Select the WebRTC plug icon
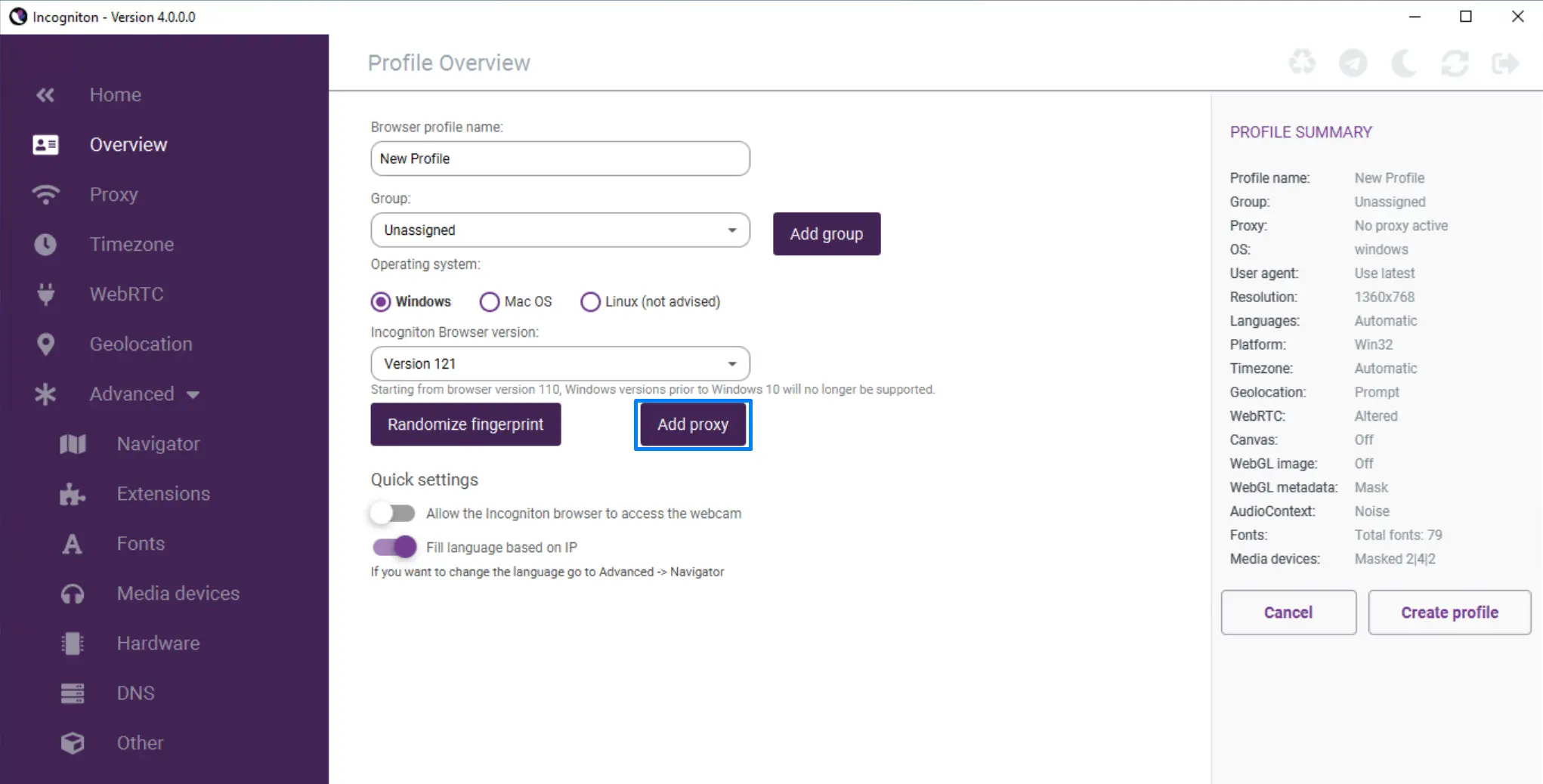1543x784 pixels. tap(45, 294)
